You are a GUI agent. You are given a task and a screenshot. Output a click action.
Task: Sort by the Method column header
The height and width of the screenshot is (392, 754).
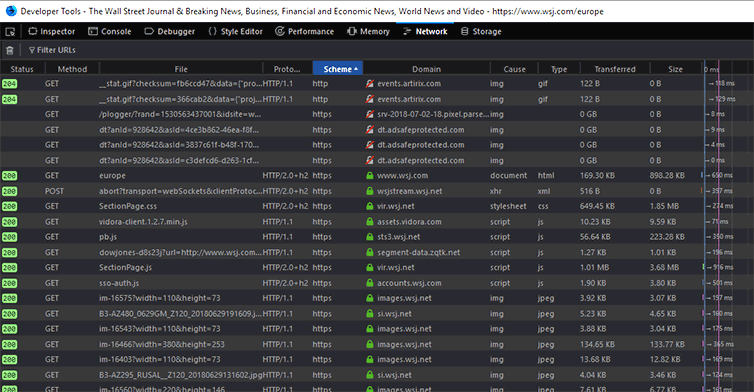[x=72, y=69]
